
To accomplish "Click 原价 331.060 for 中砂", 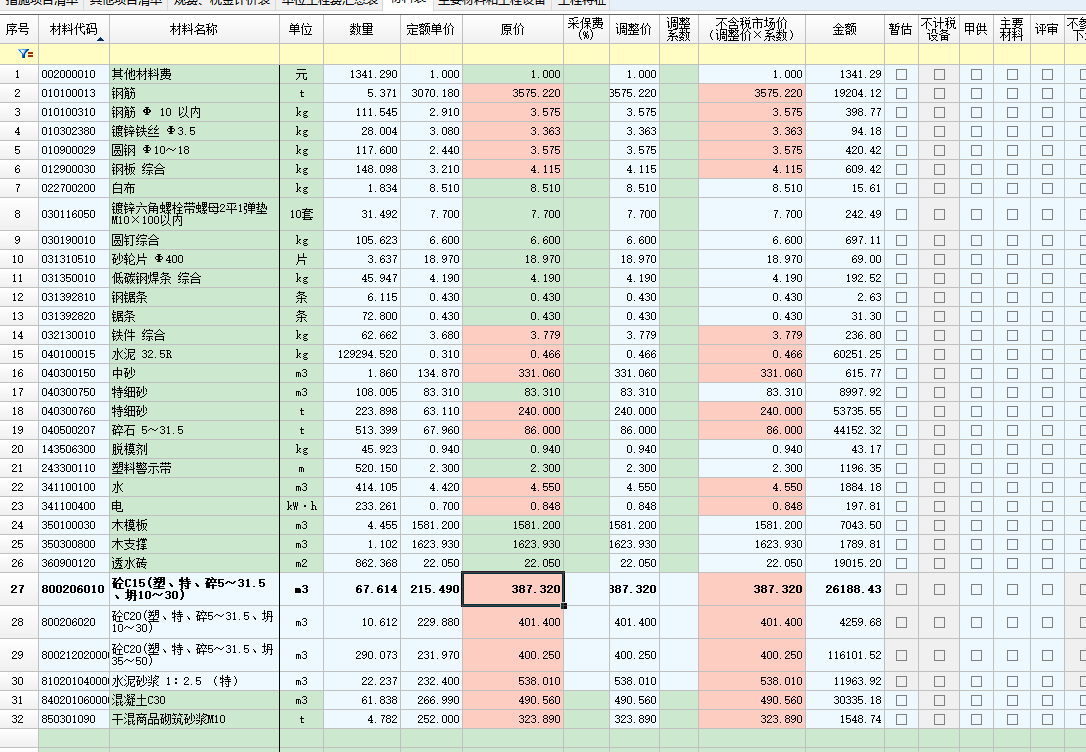I will [513, 373].
